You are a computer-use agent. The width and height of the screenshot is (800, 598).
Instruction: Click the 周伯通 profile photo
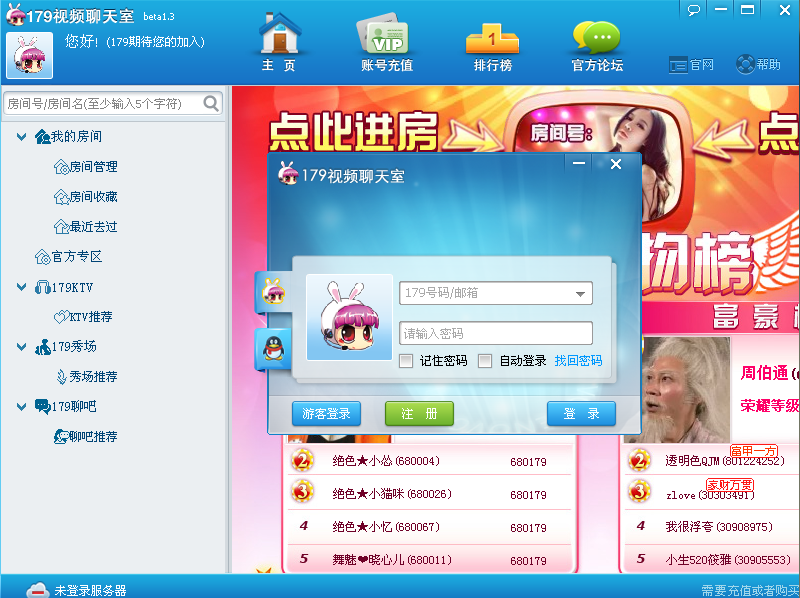tap(686, 389)
